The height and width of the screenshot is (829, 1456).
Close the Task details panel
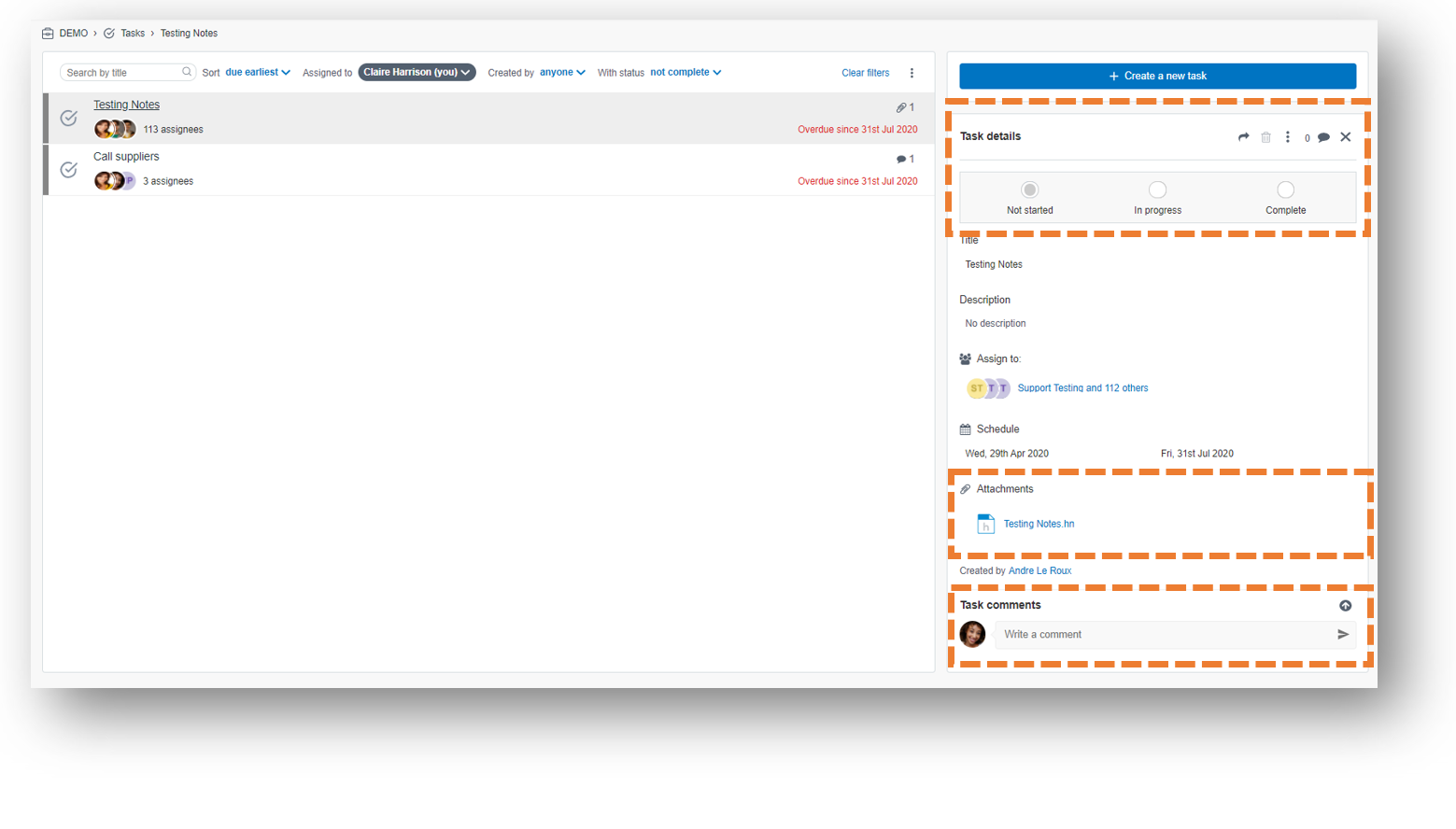click(x=1346, y=137)
